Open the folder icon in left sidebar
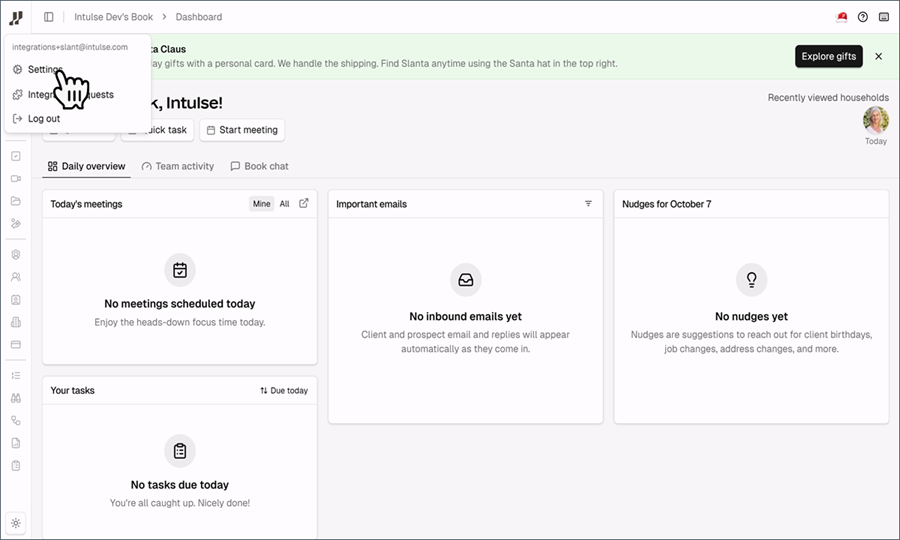Screen dimensions: 900x540 coord(16,201)
